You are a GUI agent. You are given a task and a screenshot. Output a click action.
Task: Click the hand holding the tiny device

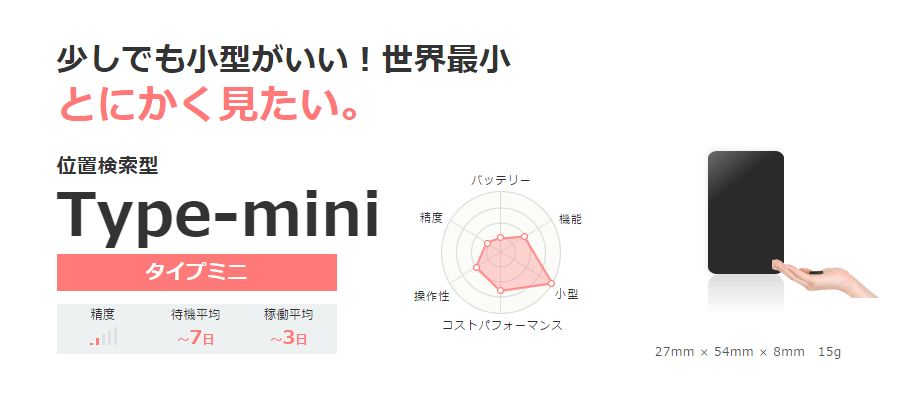click(825, 278)
